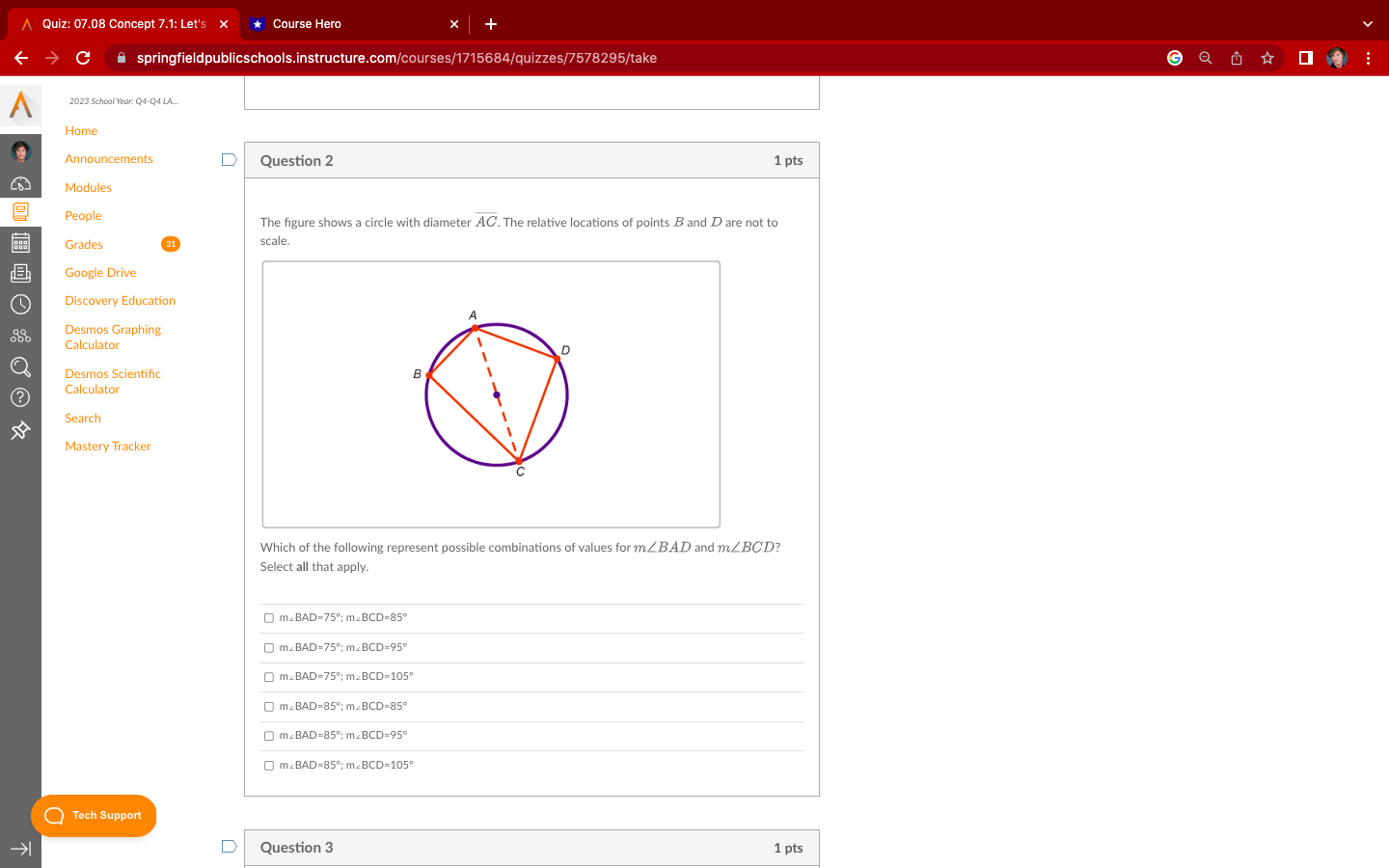Toggle the browser side panel icon
The width and height of the screenshot is (1389, 868).
point(1306,58)
